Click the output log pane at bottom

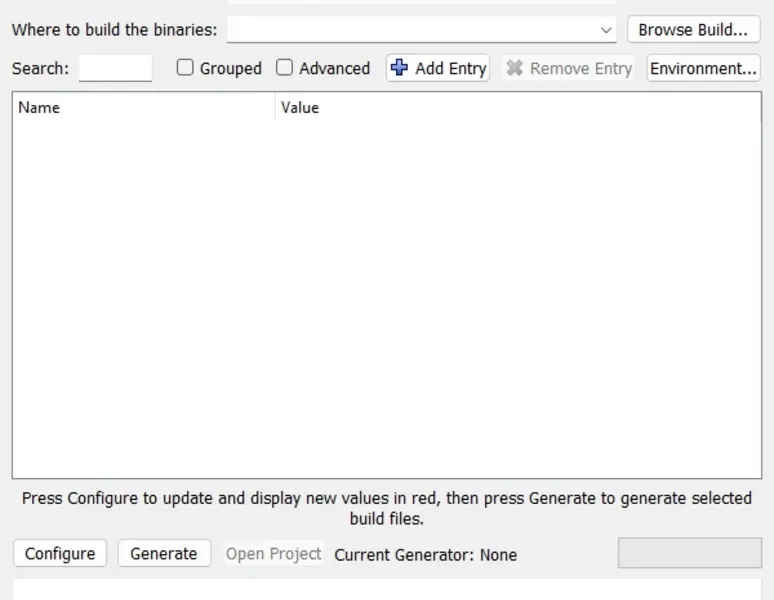(386, 588)
